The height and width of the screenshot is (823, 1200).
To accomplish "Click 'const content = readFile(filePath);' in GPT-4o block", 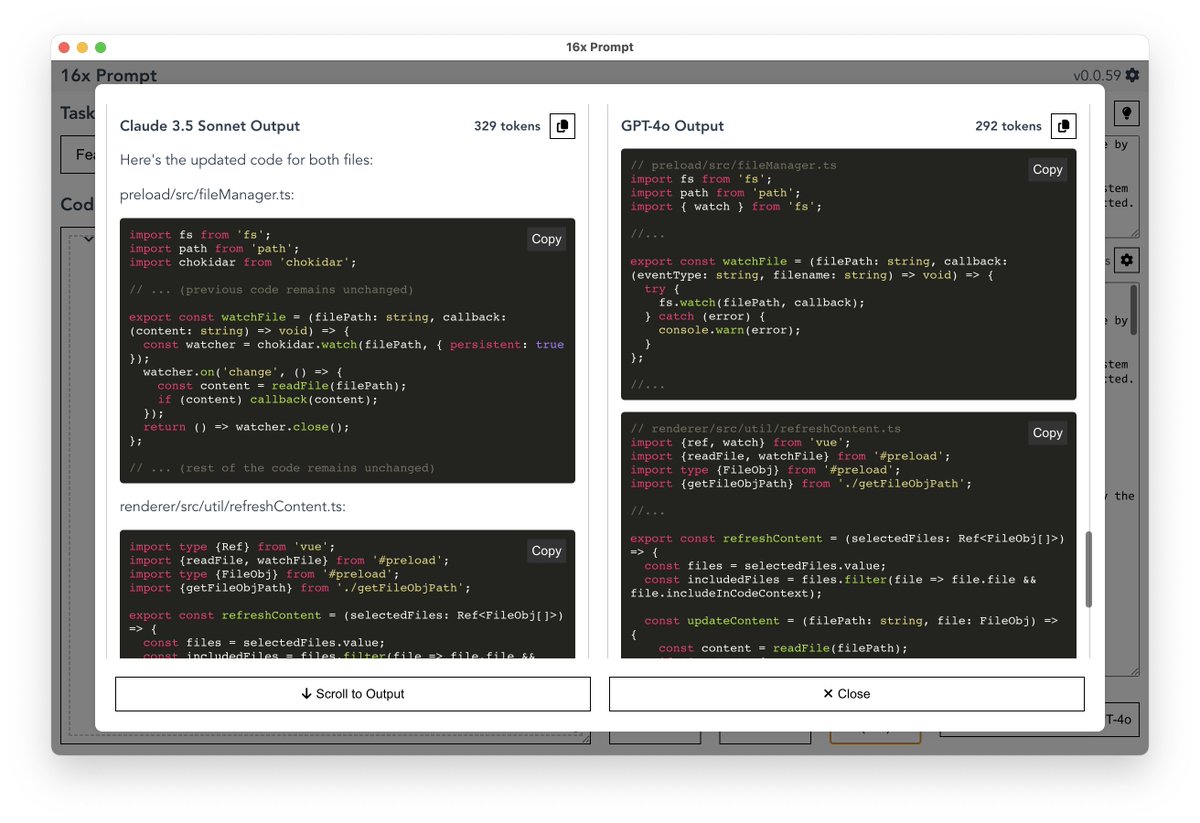I will coord(783,648).
